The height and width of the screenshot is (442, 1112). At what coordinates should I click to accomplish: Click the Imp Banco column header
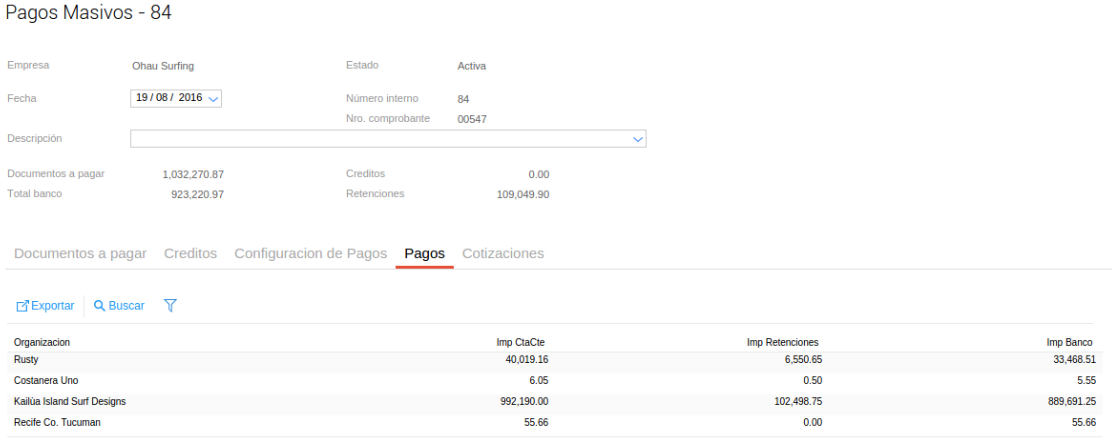(1069, 342)
